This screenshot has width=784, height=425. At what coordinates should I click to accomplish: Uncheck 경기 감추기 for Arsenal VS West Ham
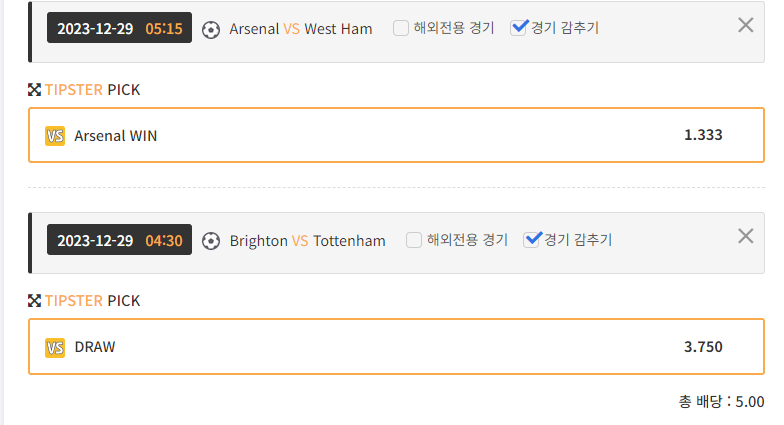[x=518, y=28]
